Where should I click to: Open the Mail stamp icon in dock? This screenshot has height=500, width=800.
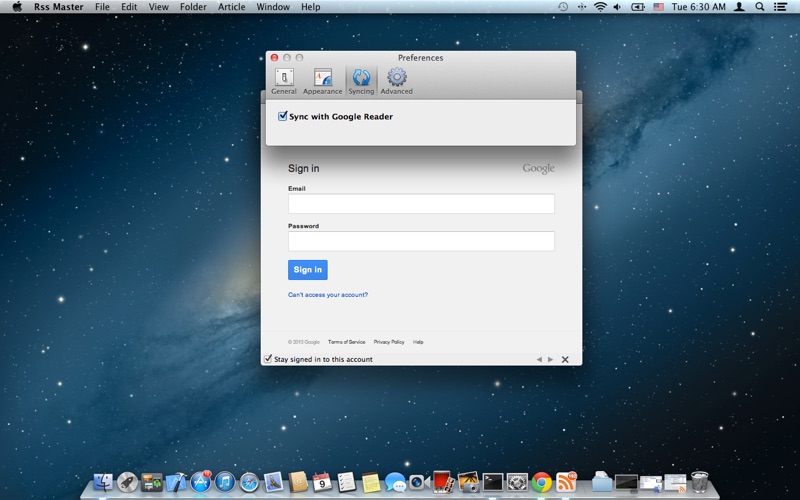[273, 482]
